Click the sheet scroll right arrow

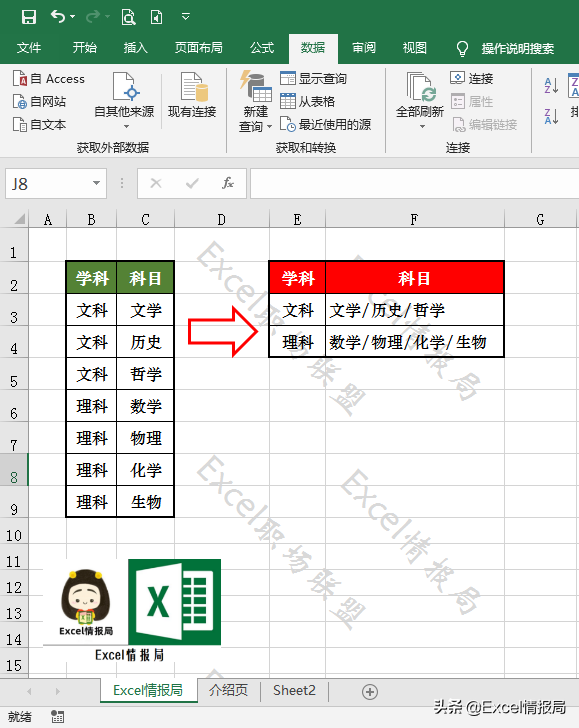pos(58,691)
